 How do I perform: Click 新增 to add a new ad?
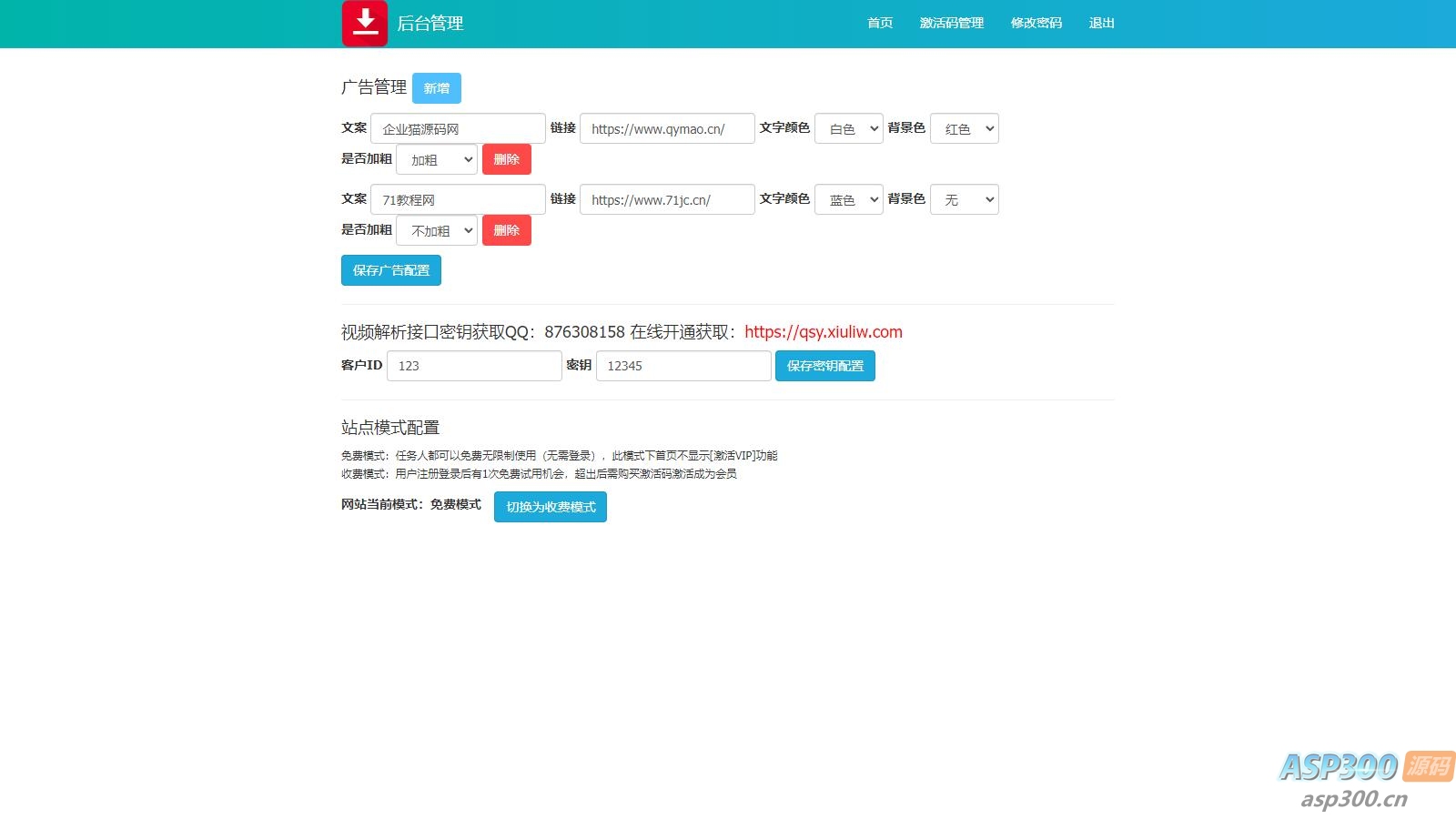pyautogui.click(x=437, y=88)
